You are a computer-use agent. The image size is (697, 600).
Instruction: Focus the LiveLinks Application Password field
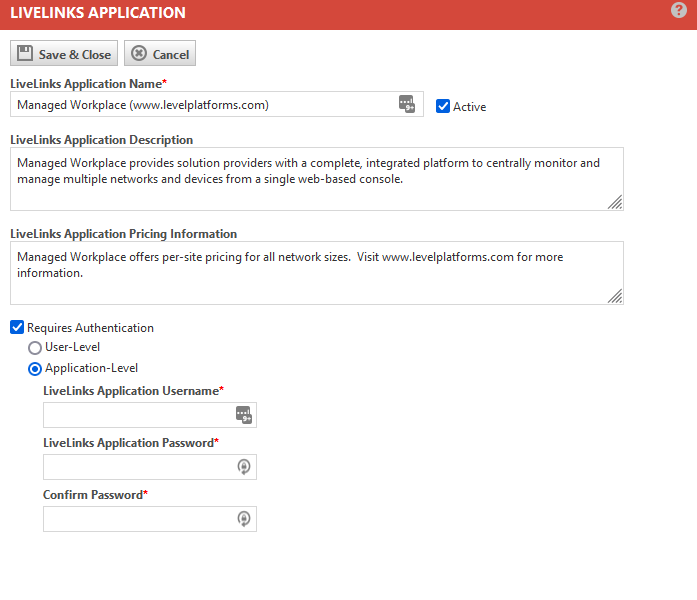pos(150,467)
